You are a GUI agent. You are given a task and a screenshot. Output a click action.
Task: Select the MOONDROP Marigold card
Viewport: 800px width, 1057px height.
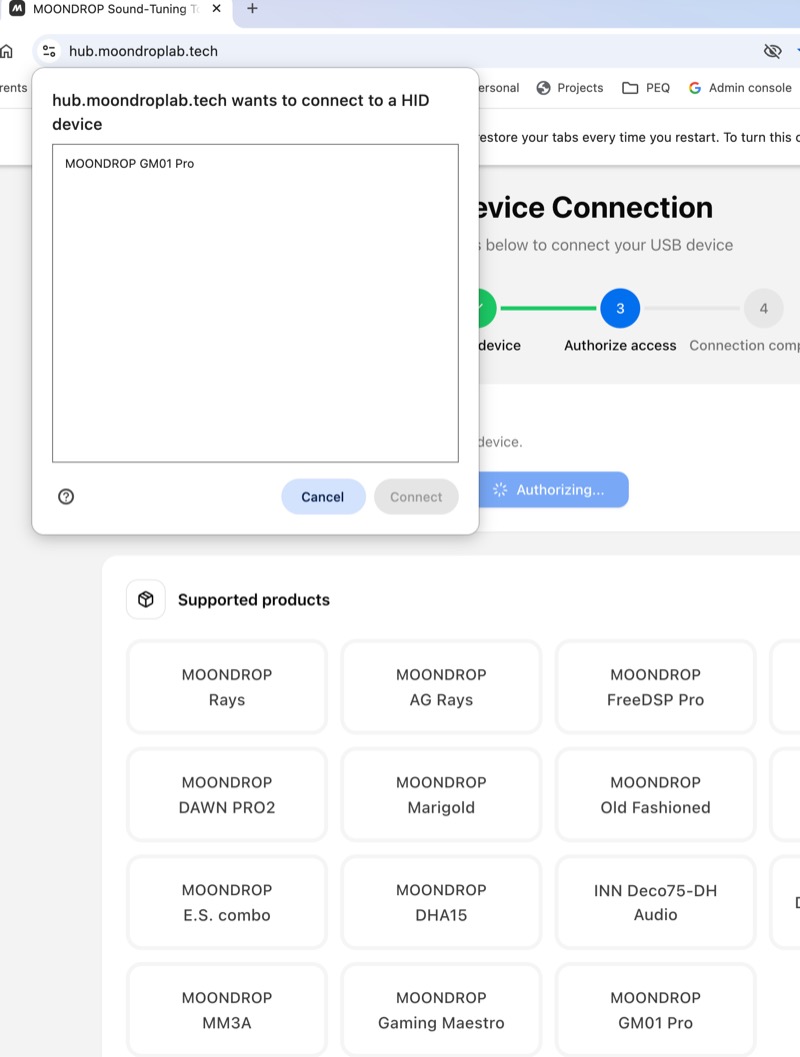point(441,795)
